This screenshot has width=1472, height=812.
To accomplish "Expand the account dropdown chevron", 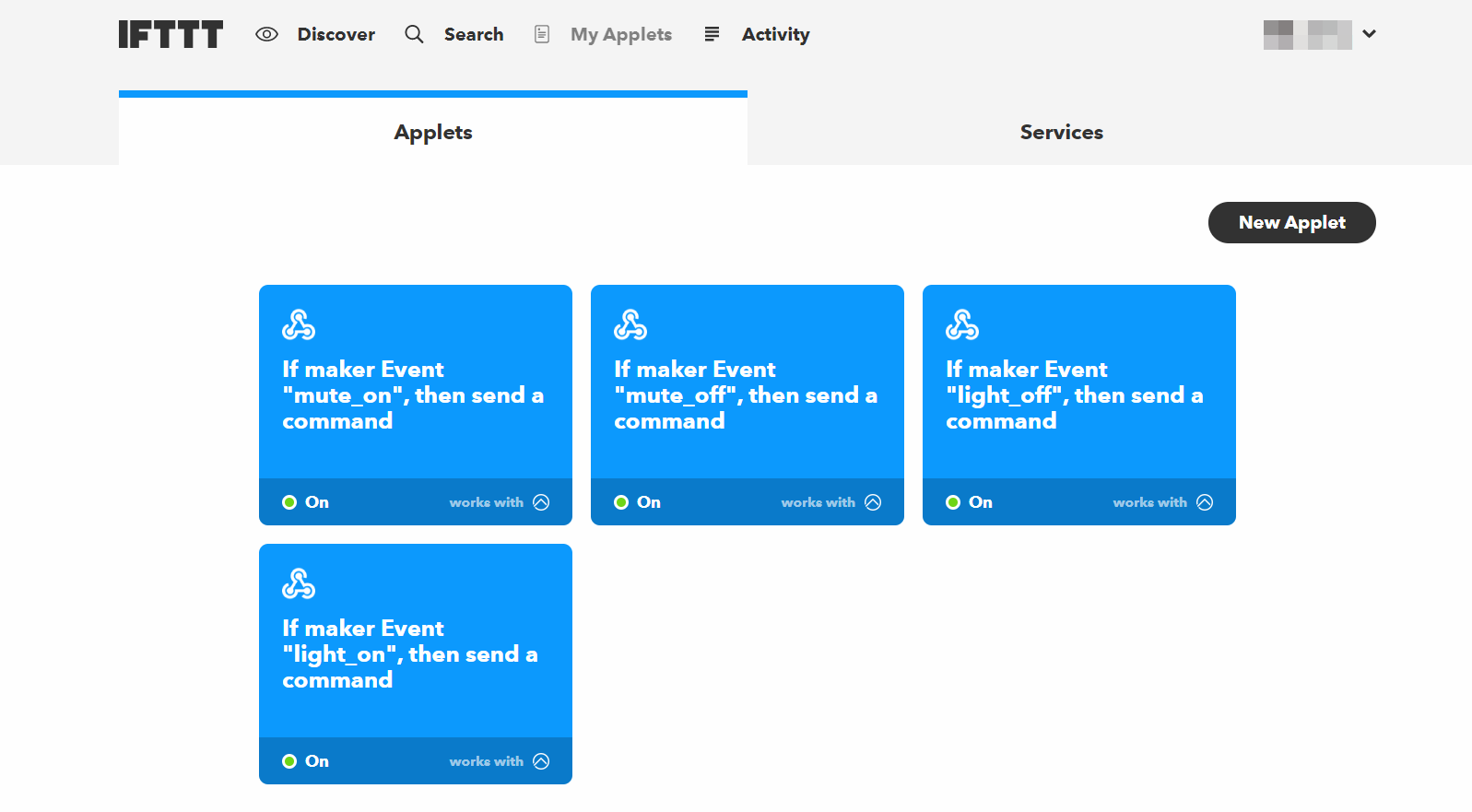I will click(x=1369, y=34).
